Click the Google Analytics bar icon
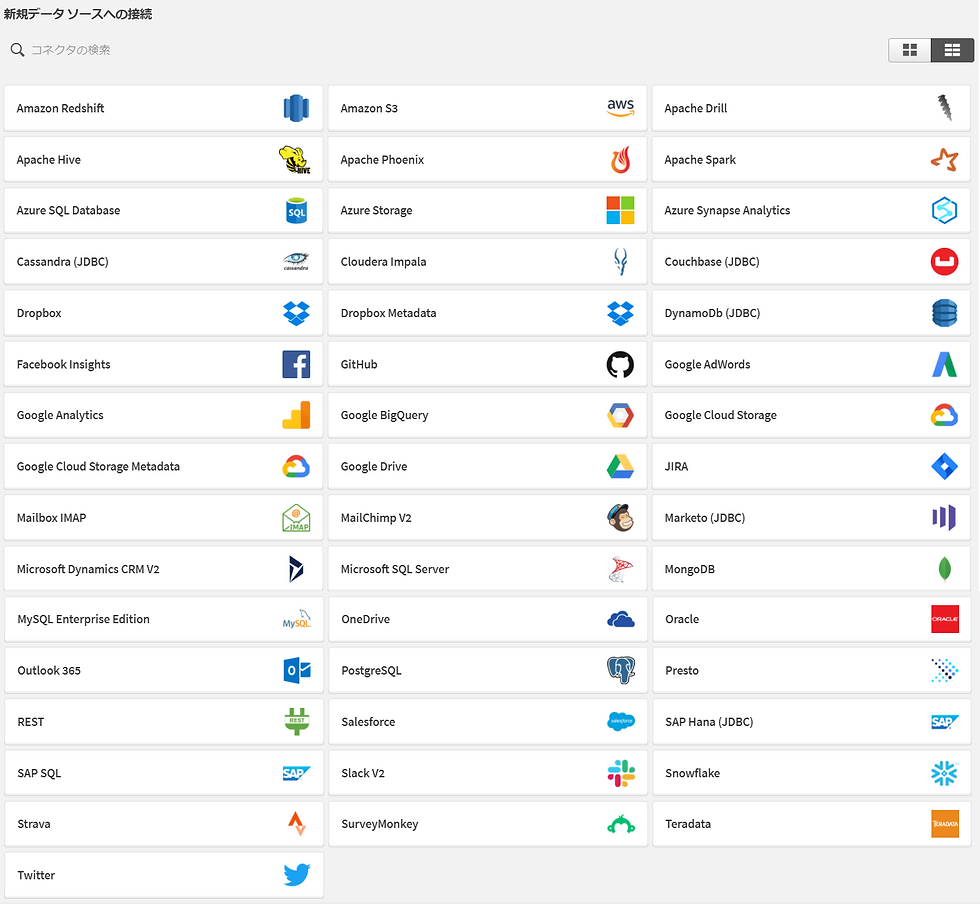The width and height of the screenshot is (980, 905). point(296,415)
